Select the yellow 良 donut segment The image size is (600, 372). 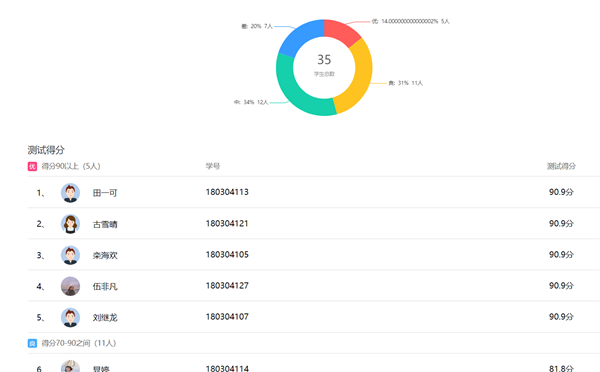point(359,78)
